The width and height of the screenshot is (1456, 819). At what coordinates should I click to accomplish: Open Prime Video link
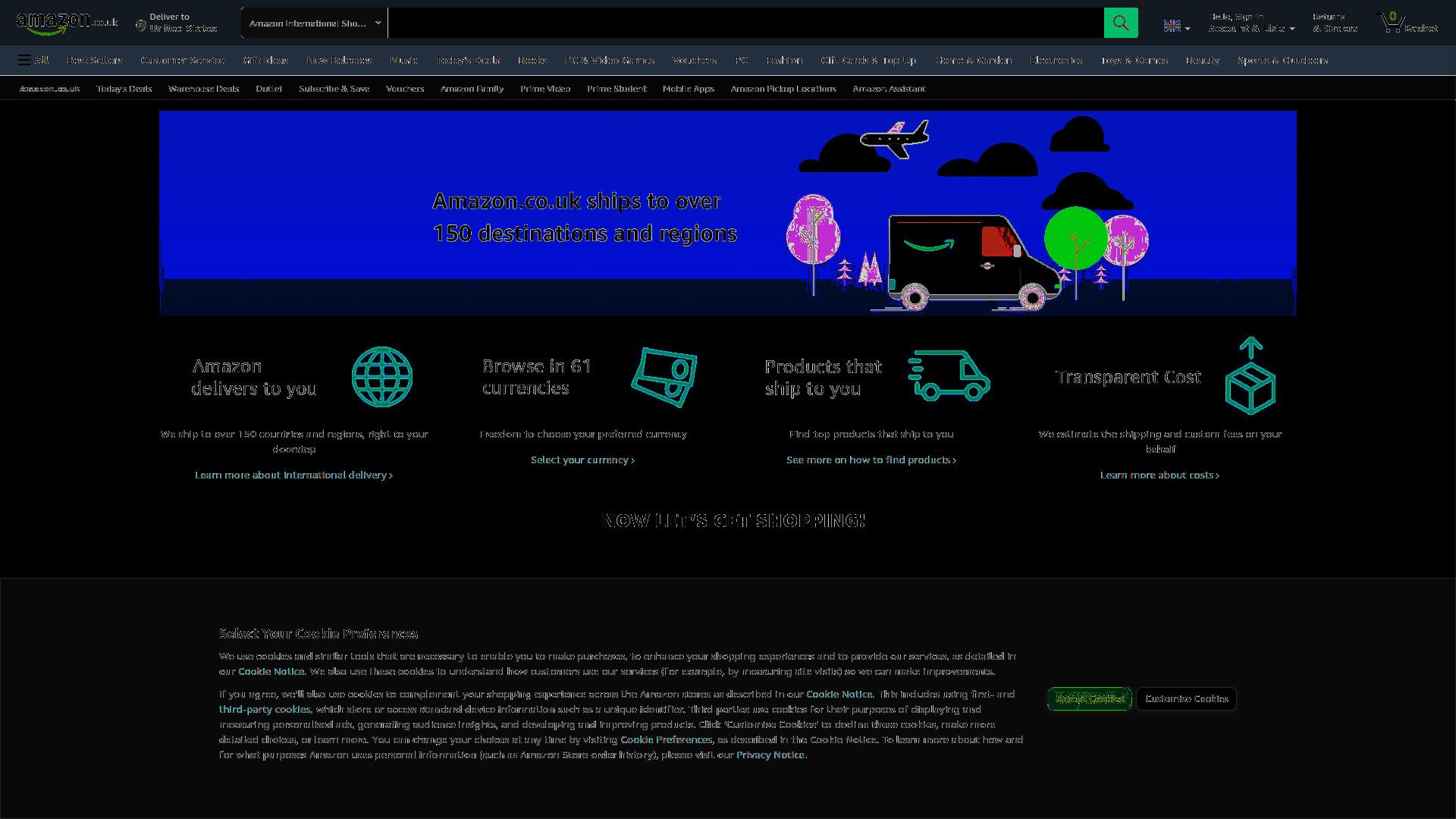point(545,89)
